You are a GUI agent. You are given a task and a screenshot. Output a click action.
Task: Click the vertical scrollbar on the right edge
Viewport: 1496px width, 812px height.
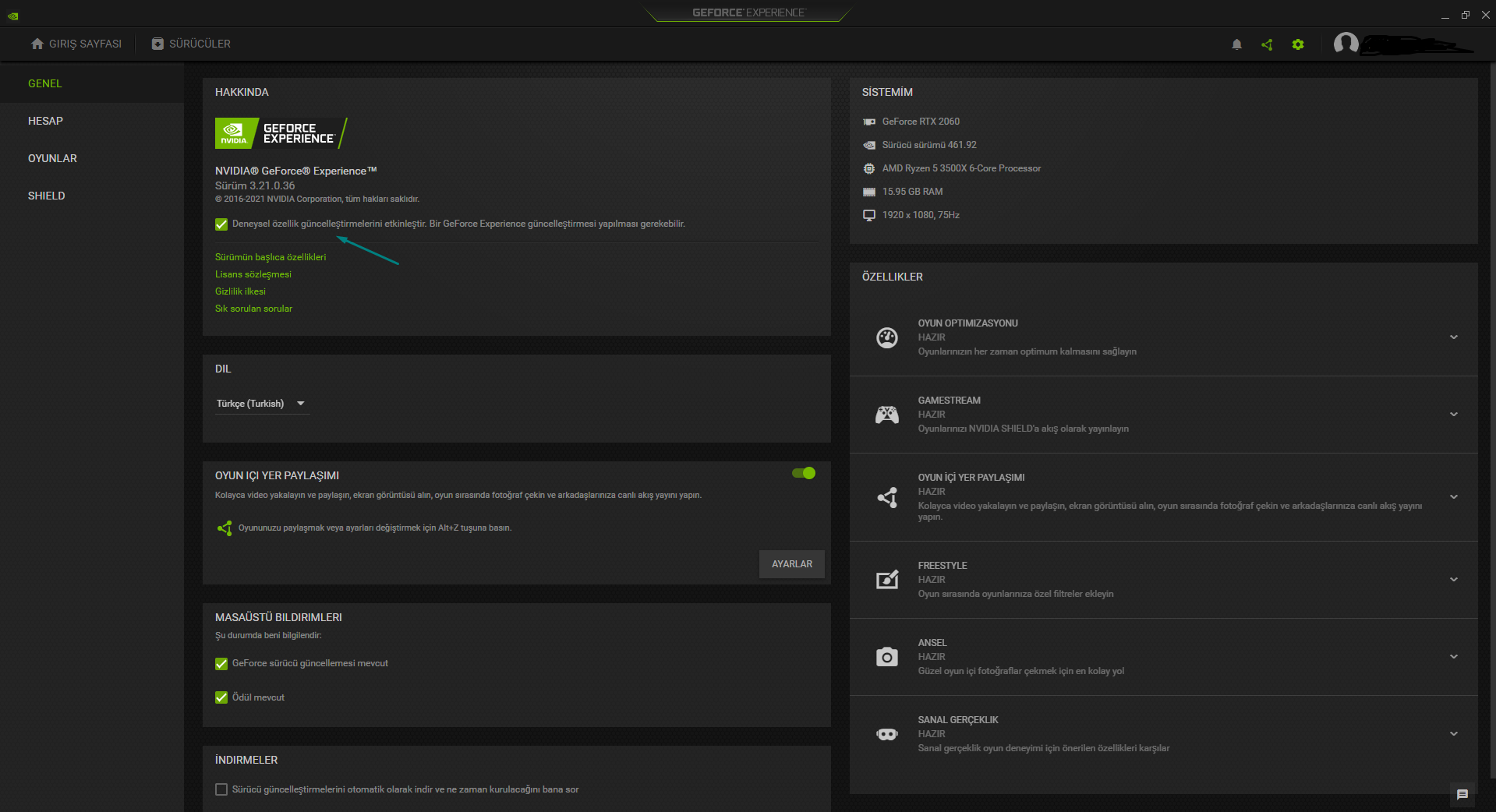coord(1492,421)
